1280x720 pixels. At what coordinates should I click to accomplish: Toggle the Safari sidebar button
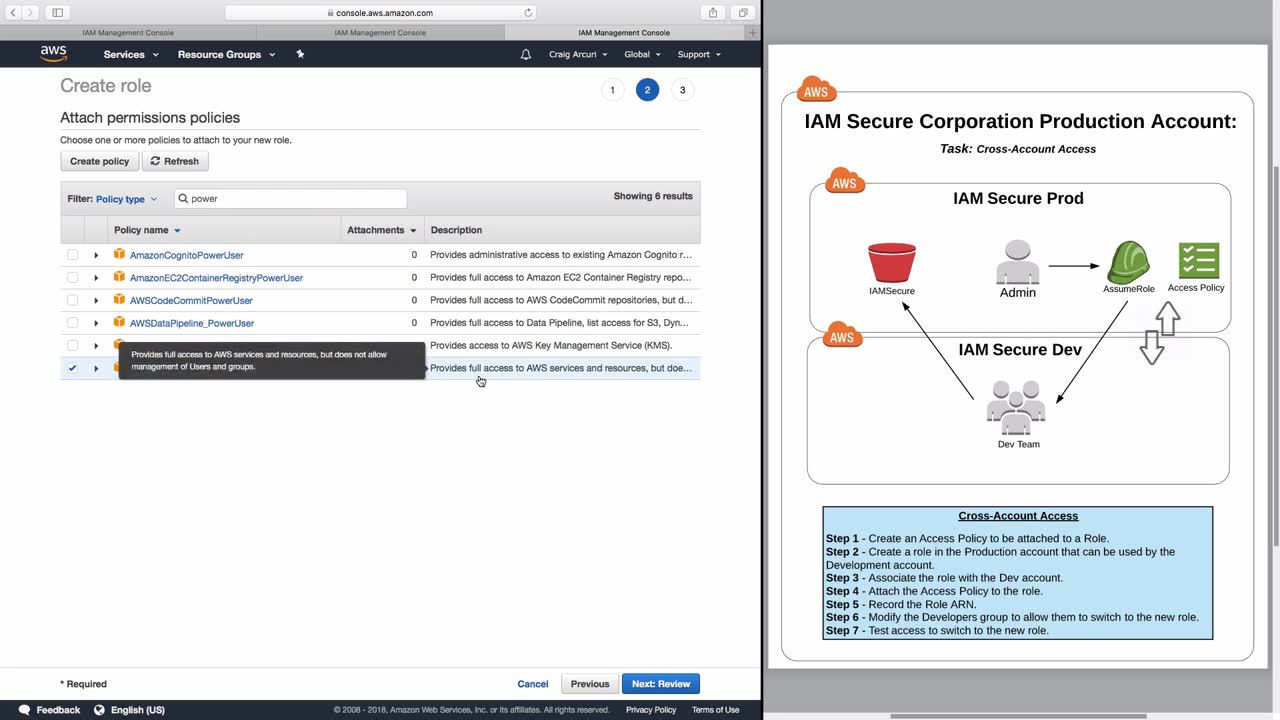tap(57, 12)
